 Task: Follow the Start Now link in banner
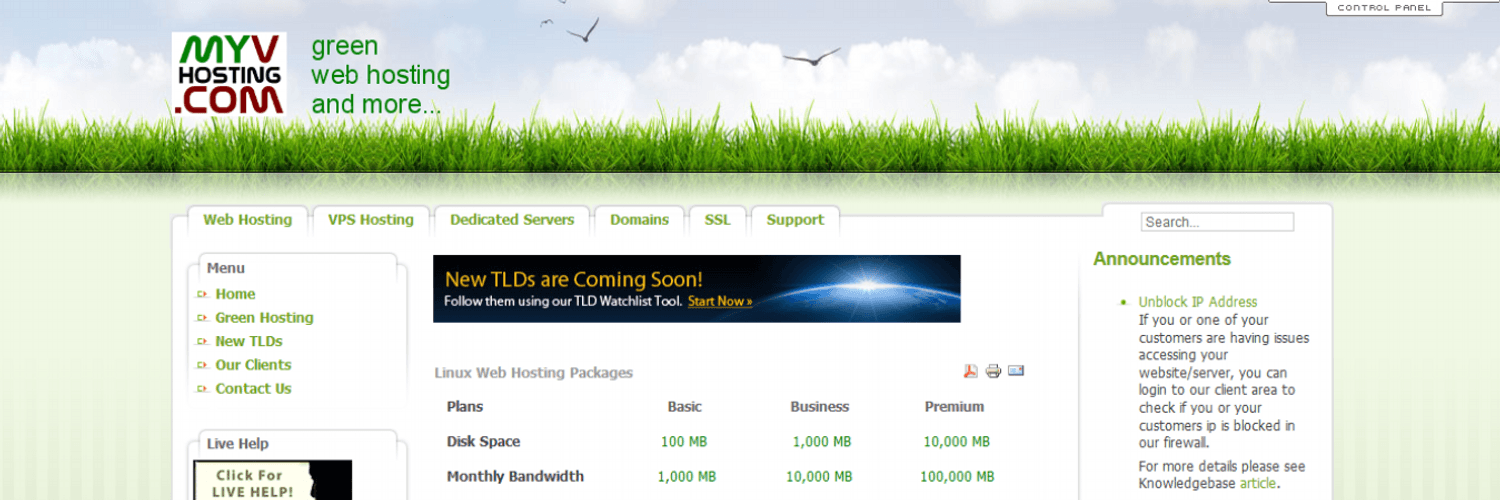(x=720, y=301)
